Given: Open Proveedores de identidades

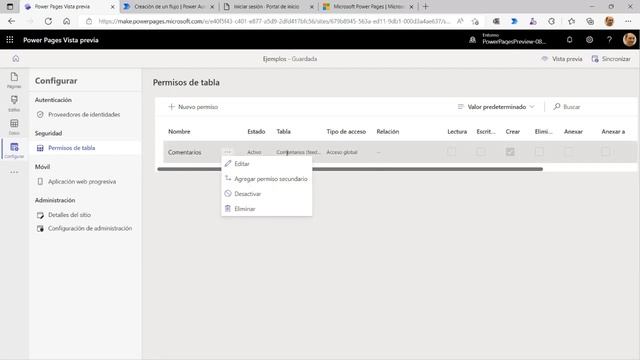Looking at the screenshot, I should tap(84, 114).
